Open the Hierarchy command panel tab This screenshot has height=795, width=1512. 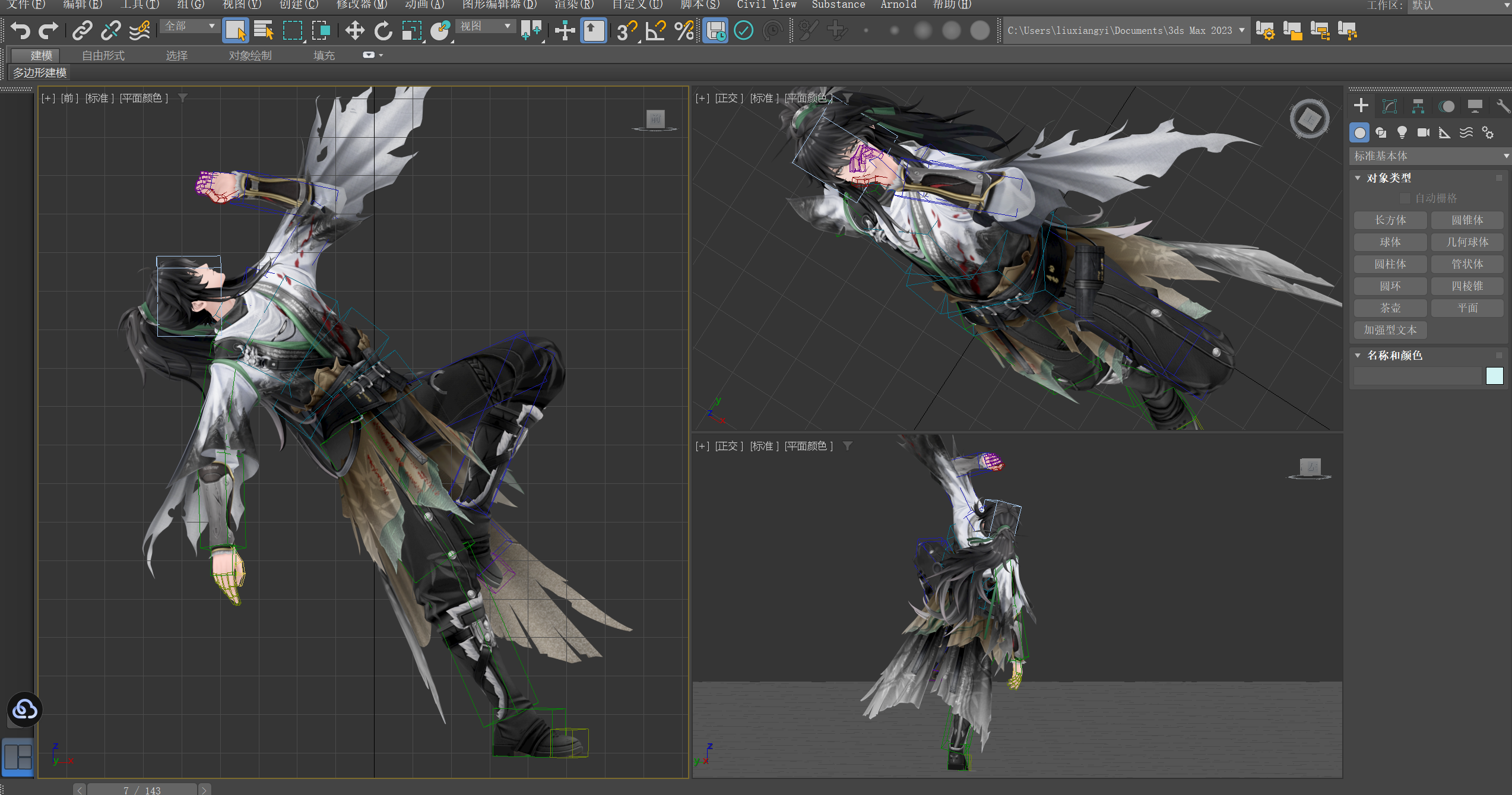click(1418, 106)
